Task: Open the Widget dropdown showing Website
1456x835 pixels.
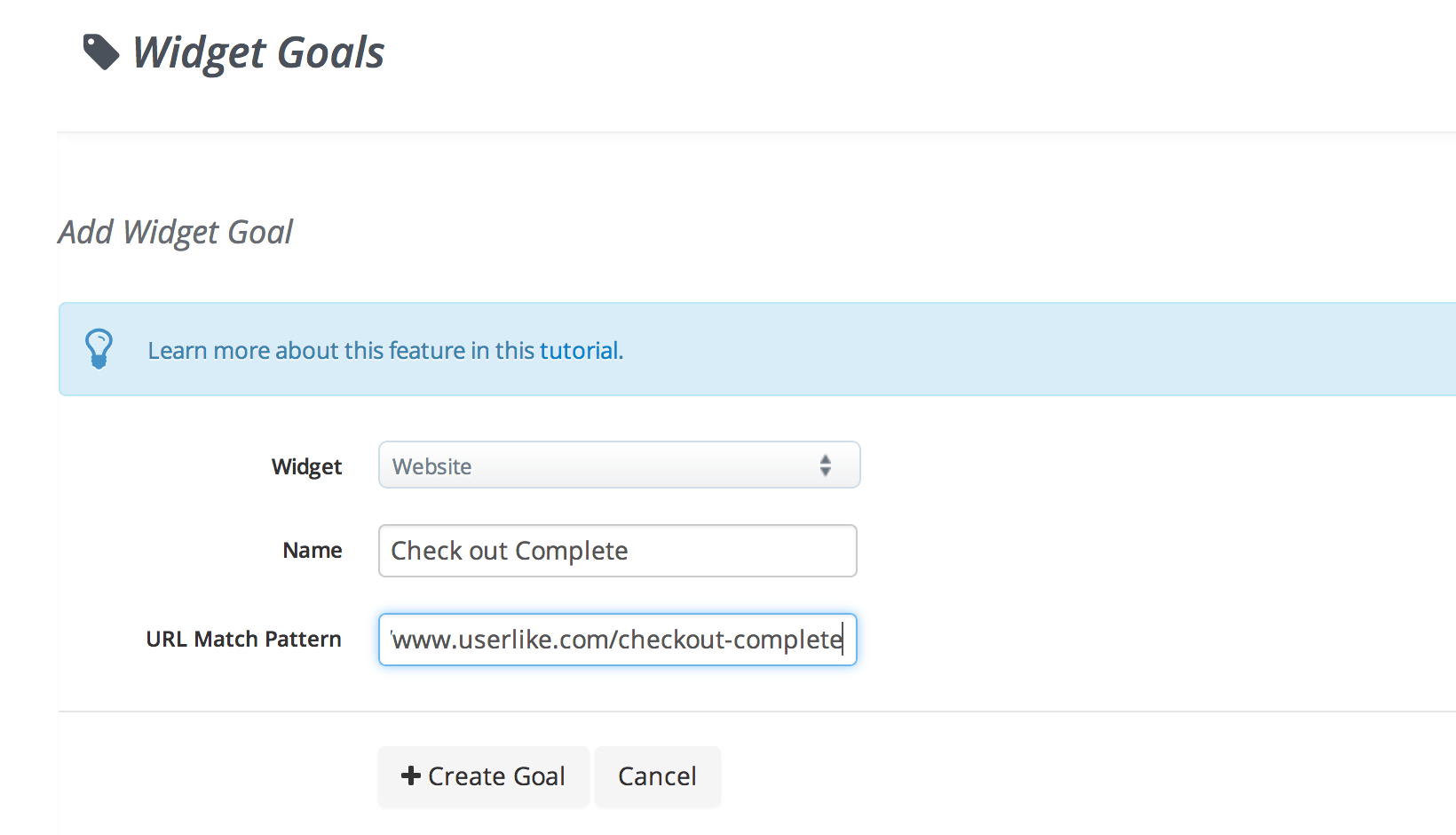Action: tap(618, 465)
